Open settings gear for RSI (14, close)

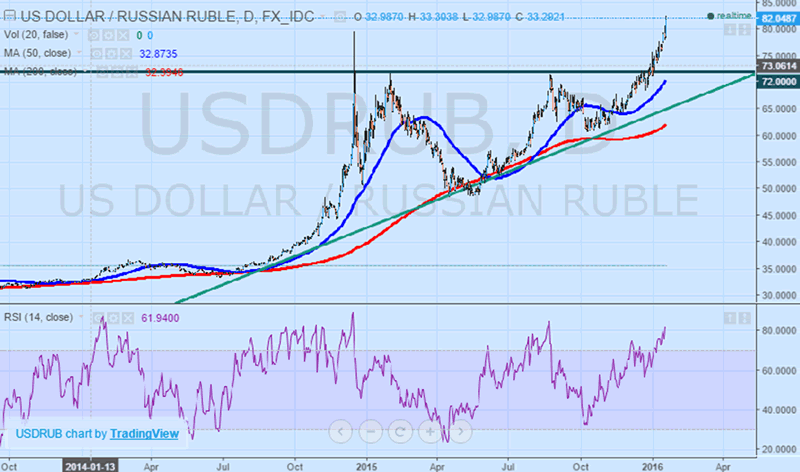tap(113, 318)
